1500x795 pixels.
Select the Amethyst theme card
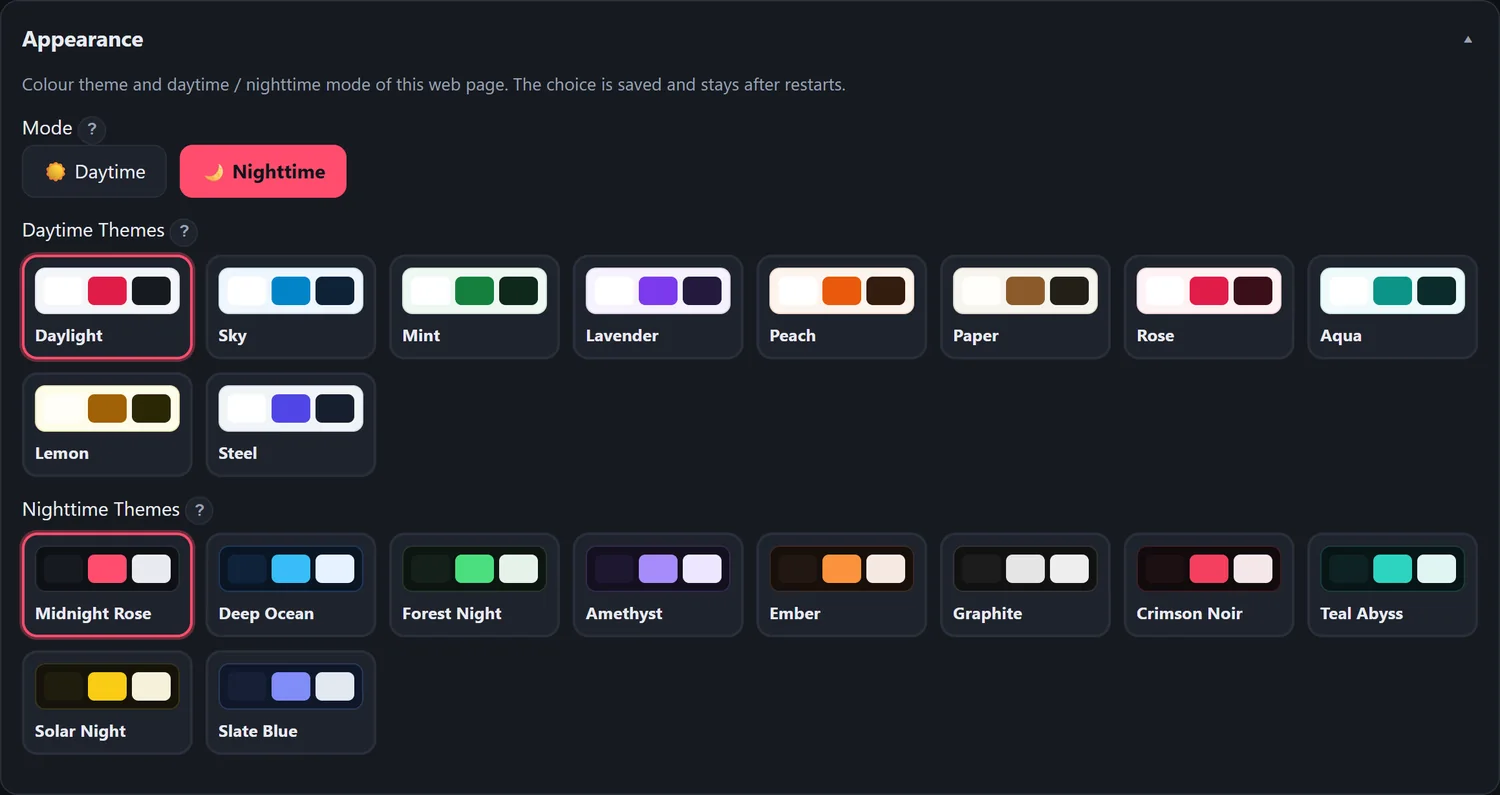tap(658, 585)
